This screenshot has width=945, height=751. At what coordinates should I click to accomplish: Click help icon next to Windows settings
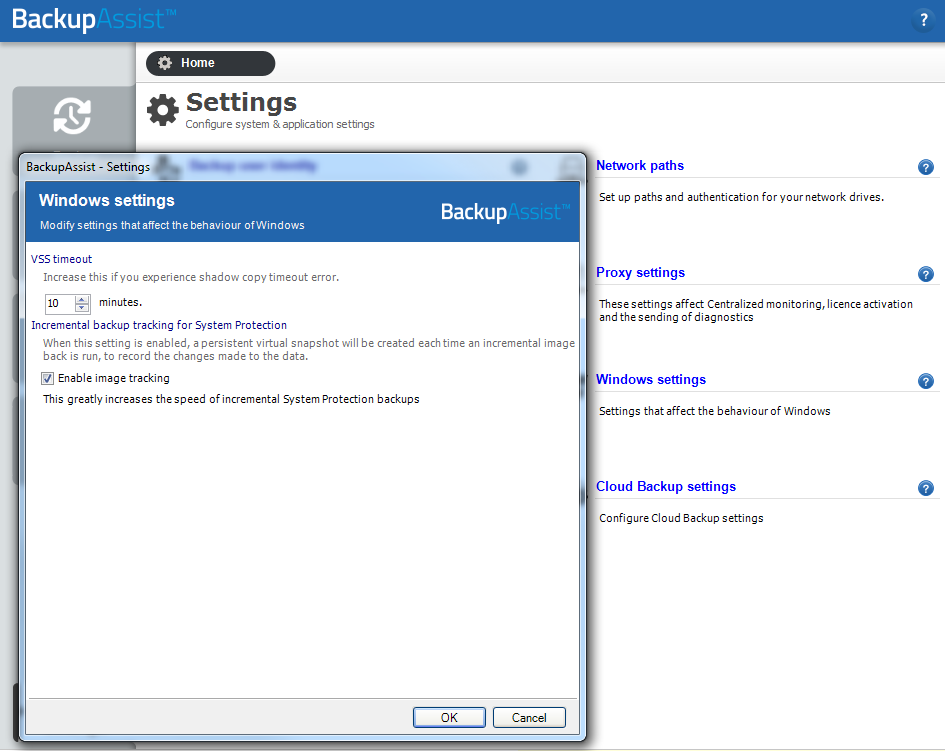[925, 381]
